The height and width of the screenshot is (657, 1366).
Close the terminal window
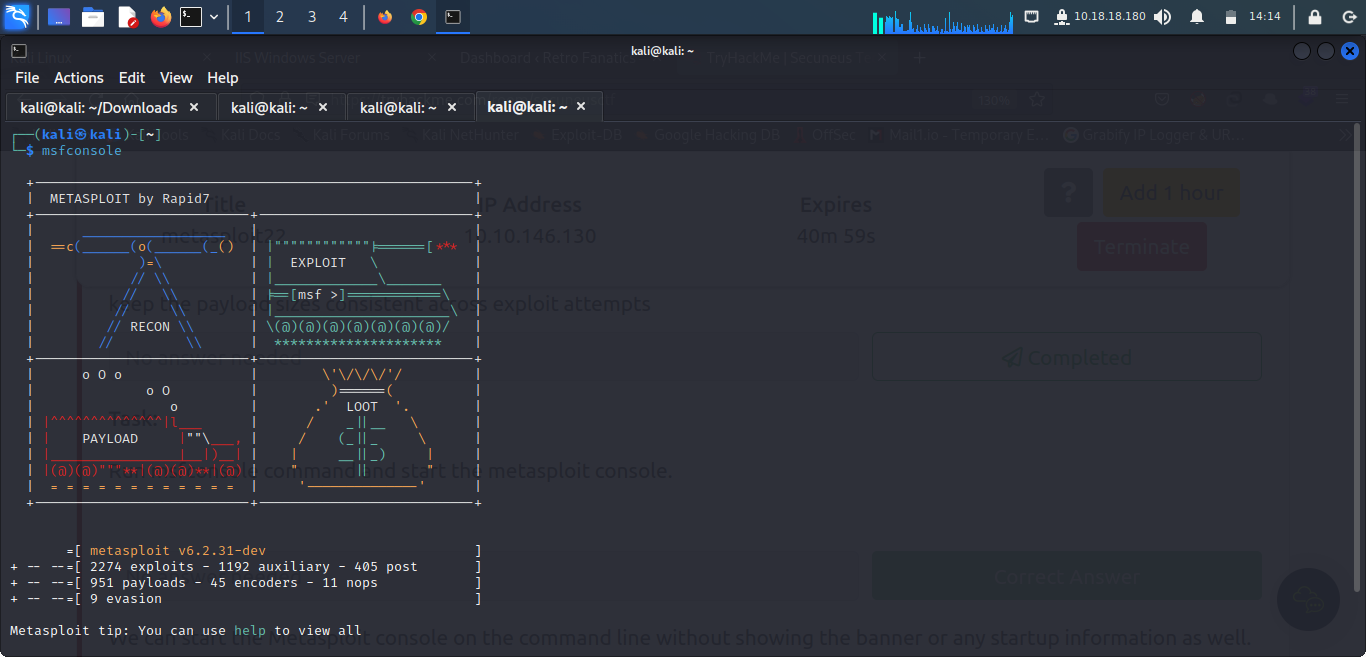tap(1350, 51)
